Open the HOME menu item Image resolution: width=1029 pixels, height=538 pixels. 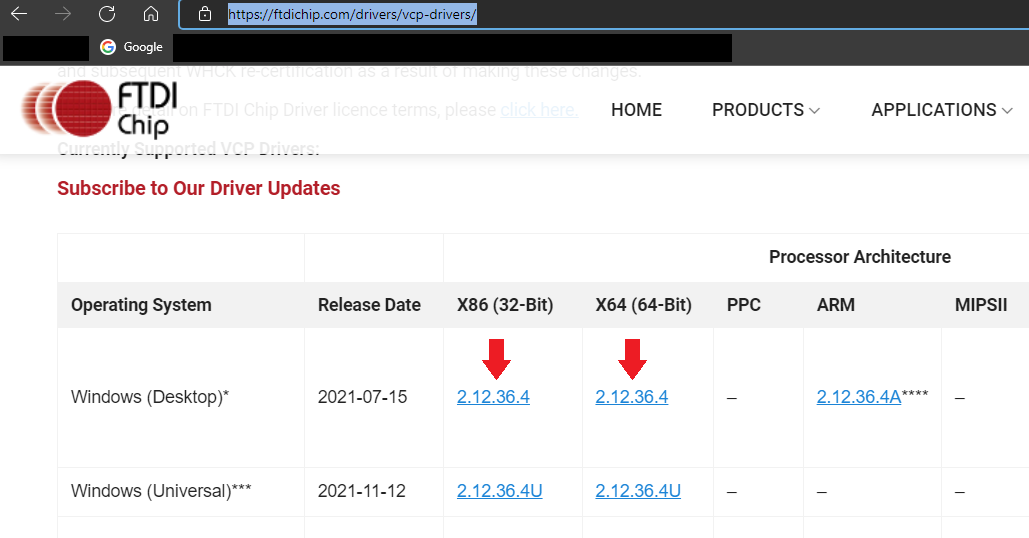tap(637, 110)
